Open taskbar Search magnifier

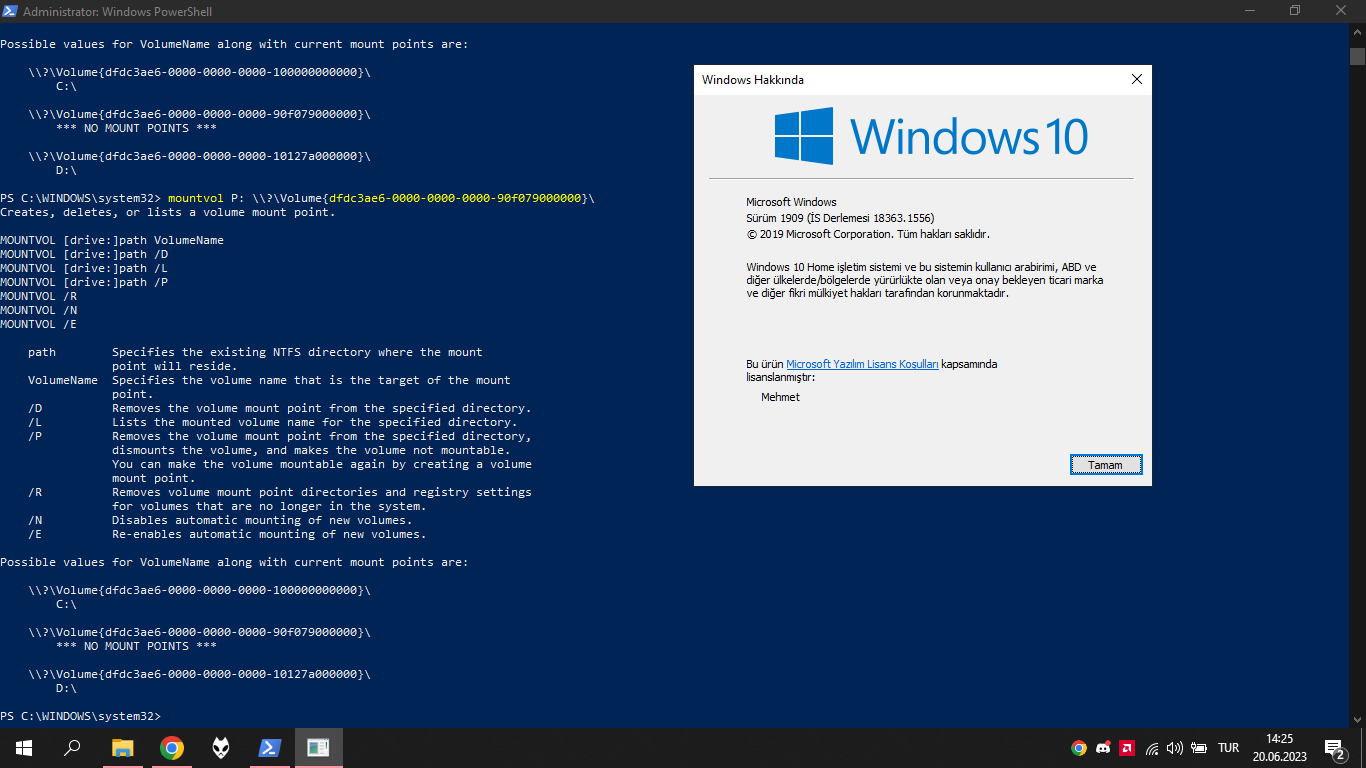tap(72, 747)
